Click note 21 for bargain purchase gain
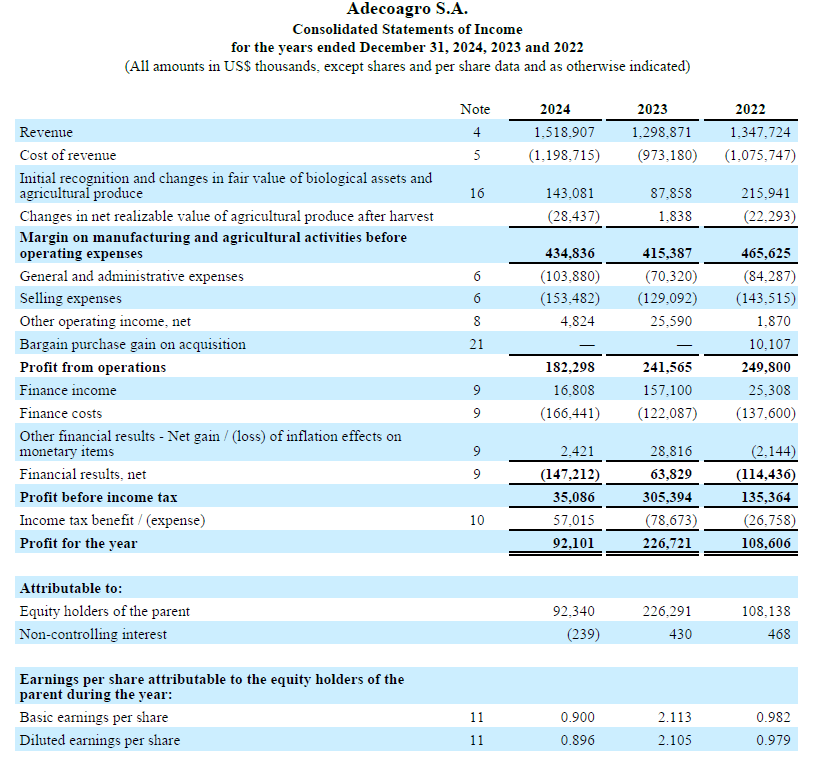Screen dimensions: 820x771 [x=476, y=344]
